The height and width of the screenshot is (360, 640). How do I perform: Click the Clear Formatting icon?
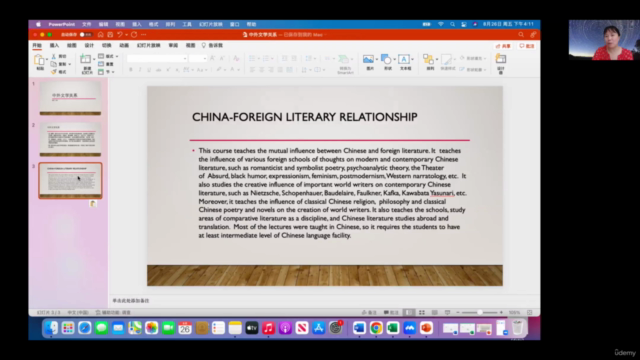236,58
